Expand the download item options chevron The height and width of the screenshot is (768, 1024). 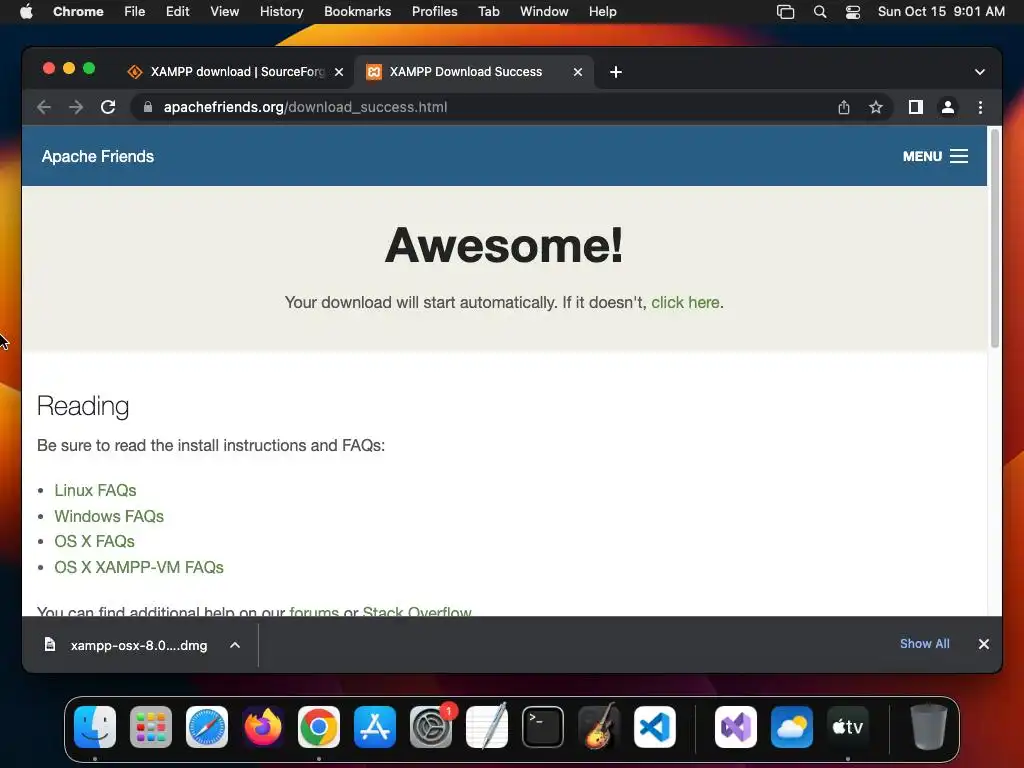pos(235,645)
